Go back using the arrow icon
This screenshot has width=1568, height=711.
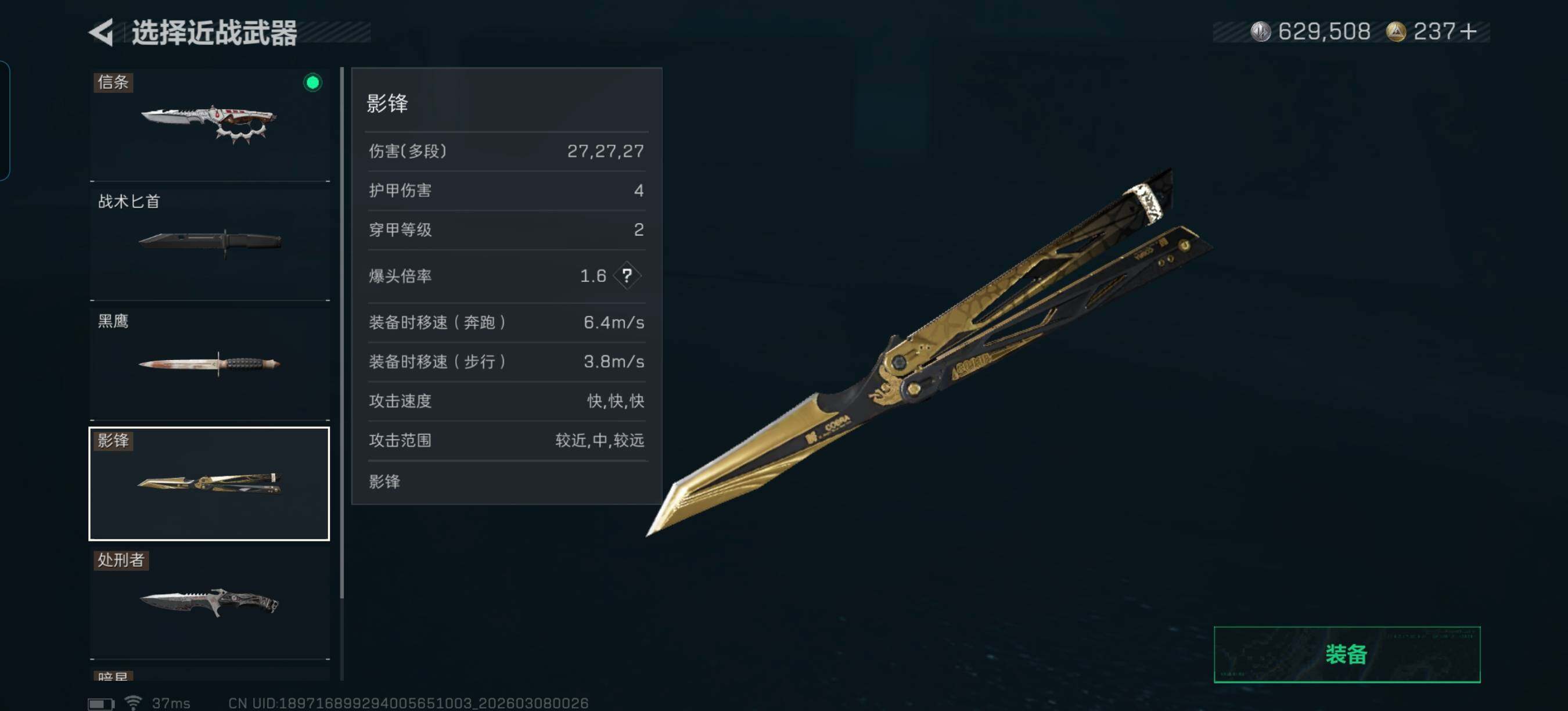pyautogui.click(x=101, y=33)
